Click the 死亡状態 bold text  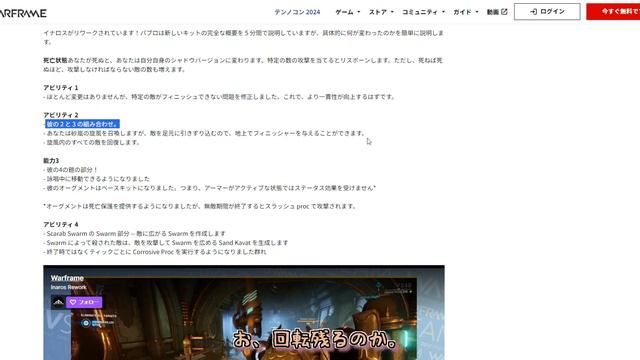[x=55, y=60]
